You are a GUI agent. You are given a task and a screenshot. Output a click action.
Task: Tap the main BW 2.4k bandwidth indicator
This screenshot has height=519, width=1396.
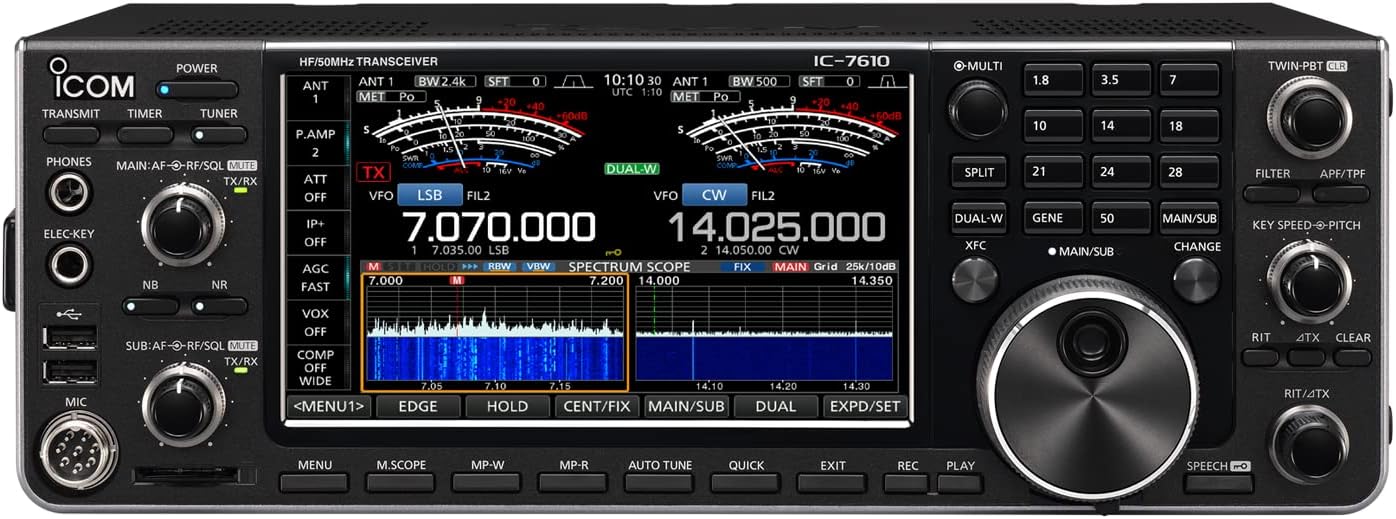click(x=446, y=81)
